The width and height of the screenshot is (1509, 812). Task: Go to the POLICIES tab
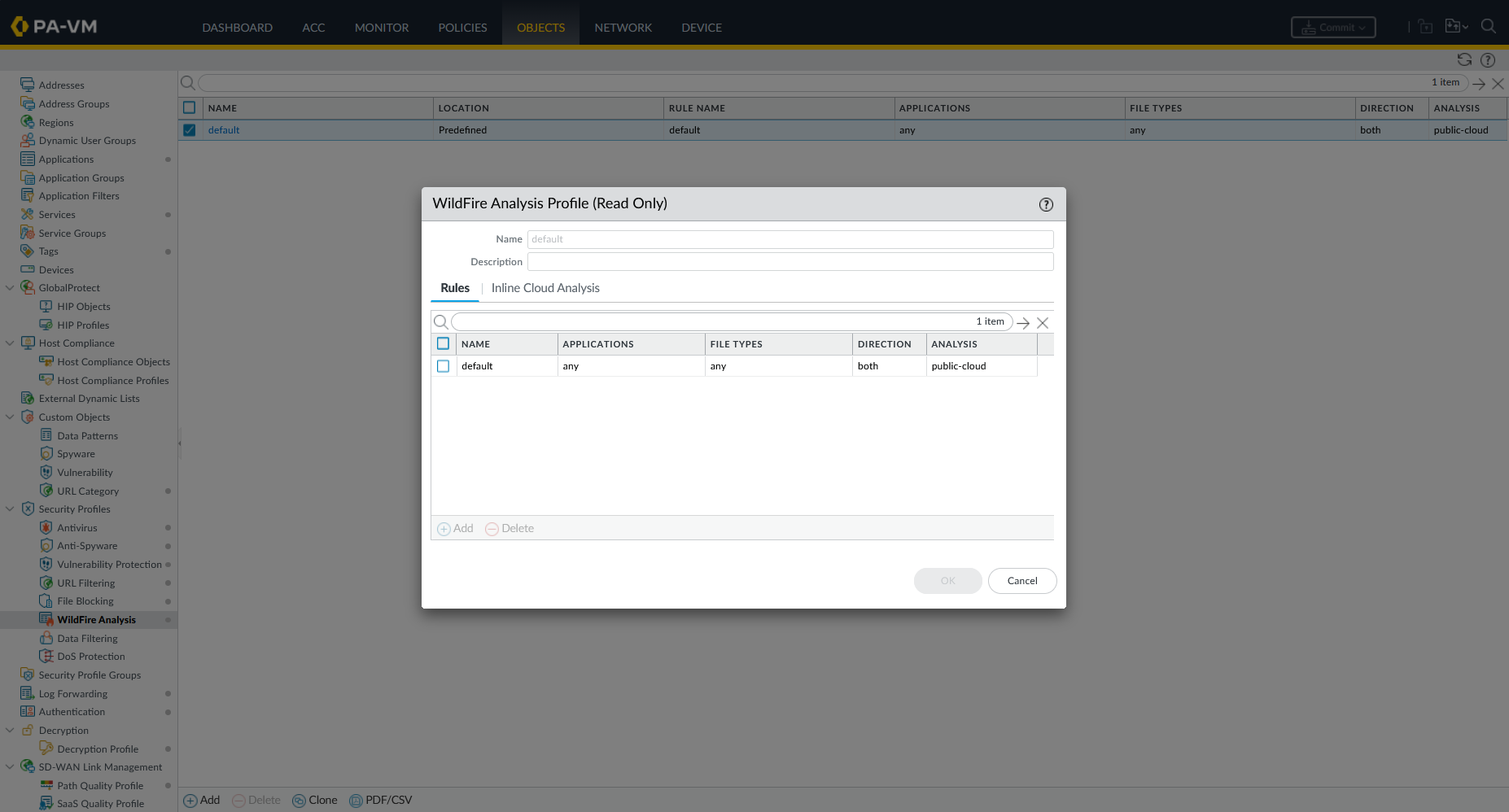click(462, 28)
